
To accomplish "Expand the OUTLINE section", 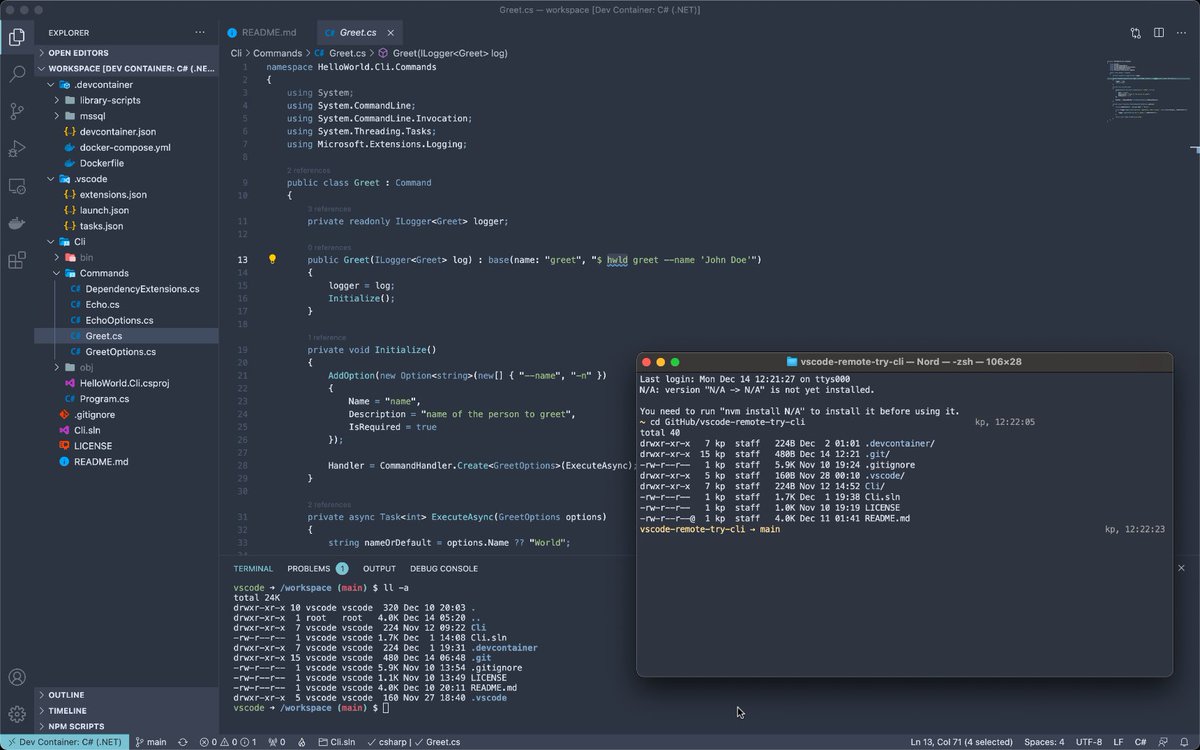I will 126,695.
